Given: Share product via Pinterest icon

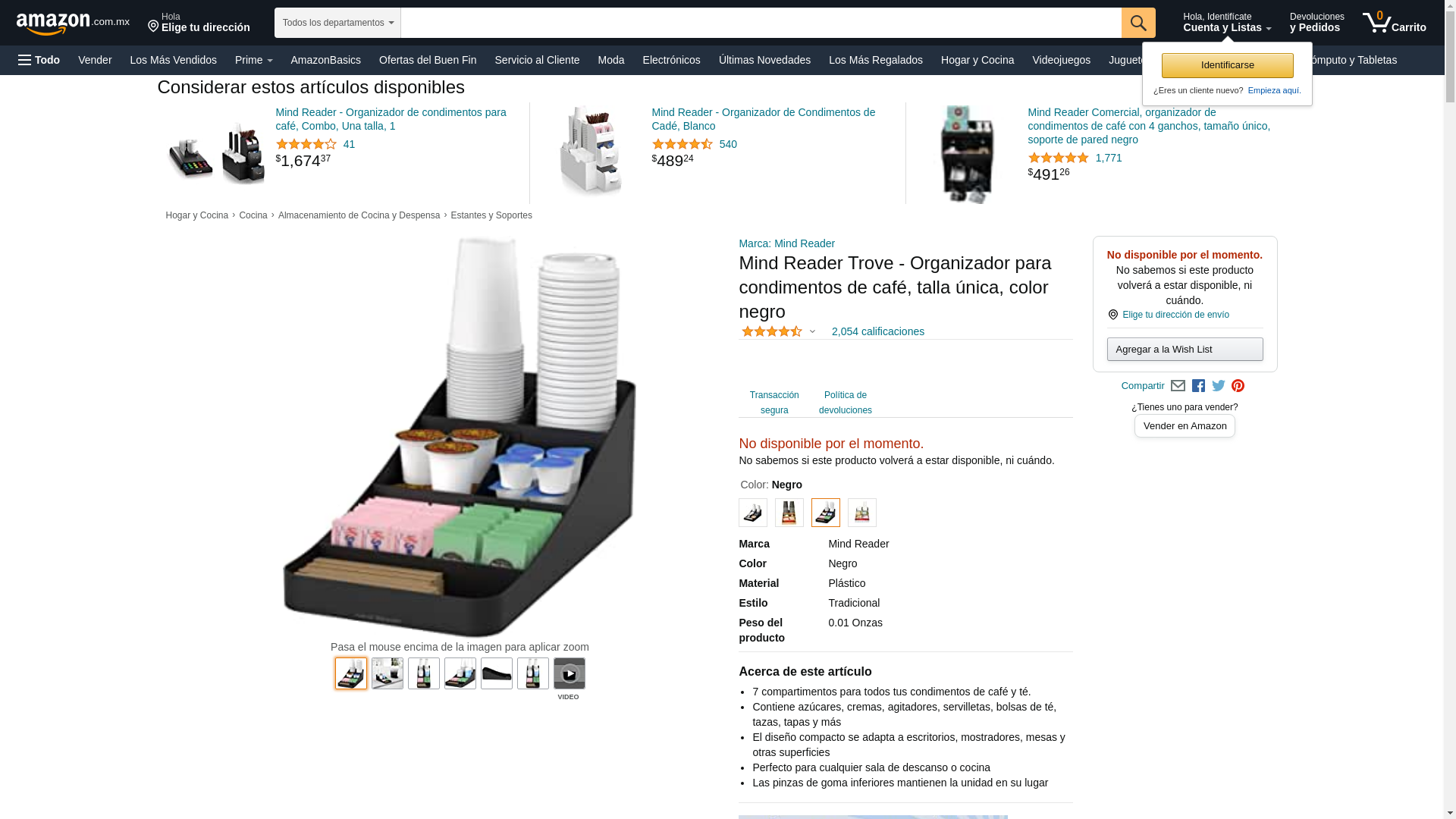Looking at the screenshot, I should [x=1238, y=386].
